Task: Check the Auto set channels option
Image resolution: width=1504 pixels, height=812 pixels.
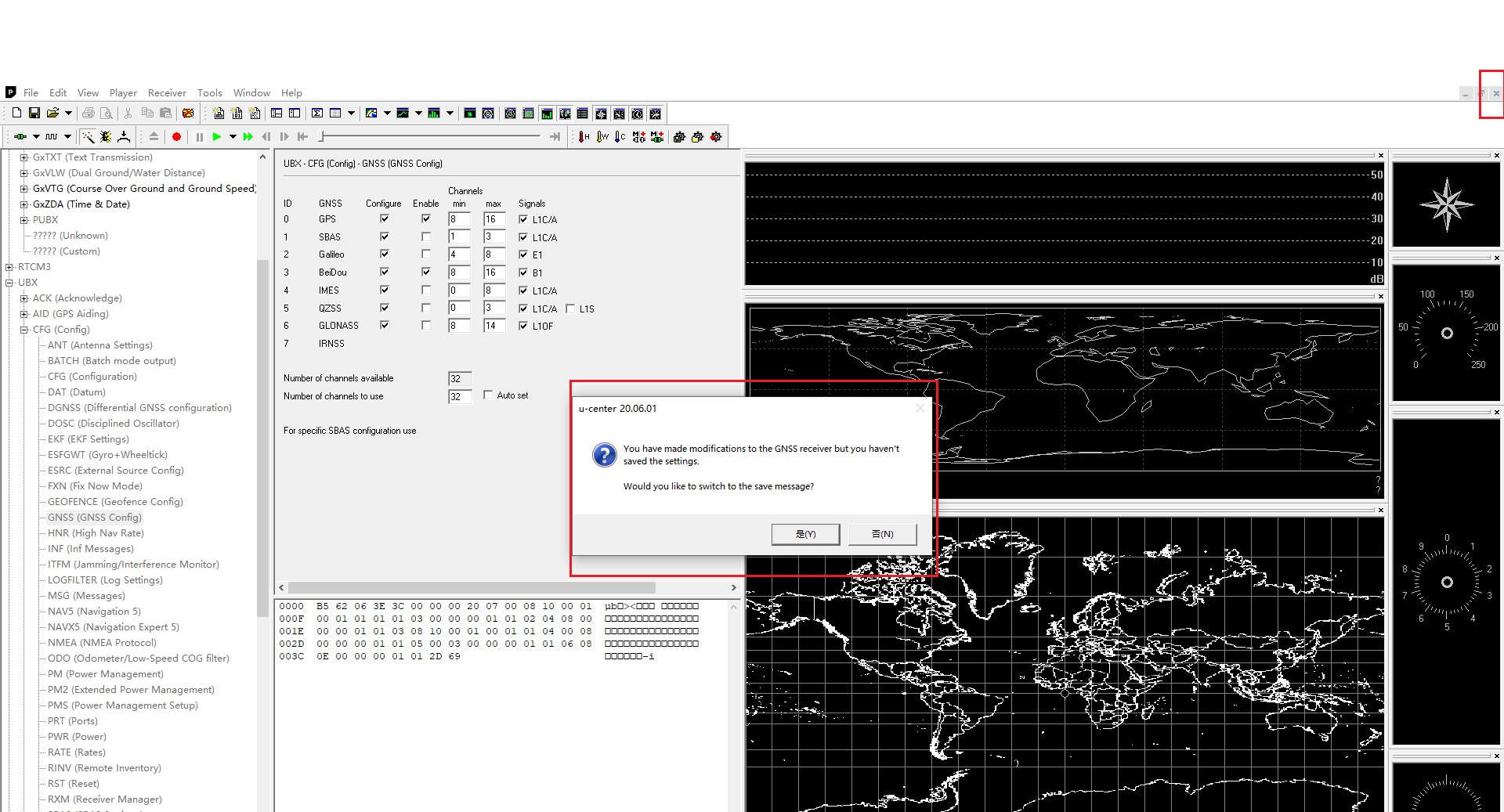Action: pyautogui.click(x=487, y=395)
